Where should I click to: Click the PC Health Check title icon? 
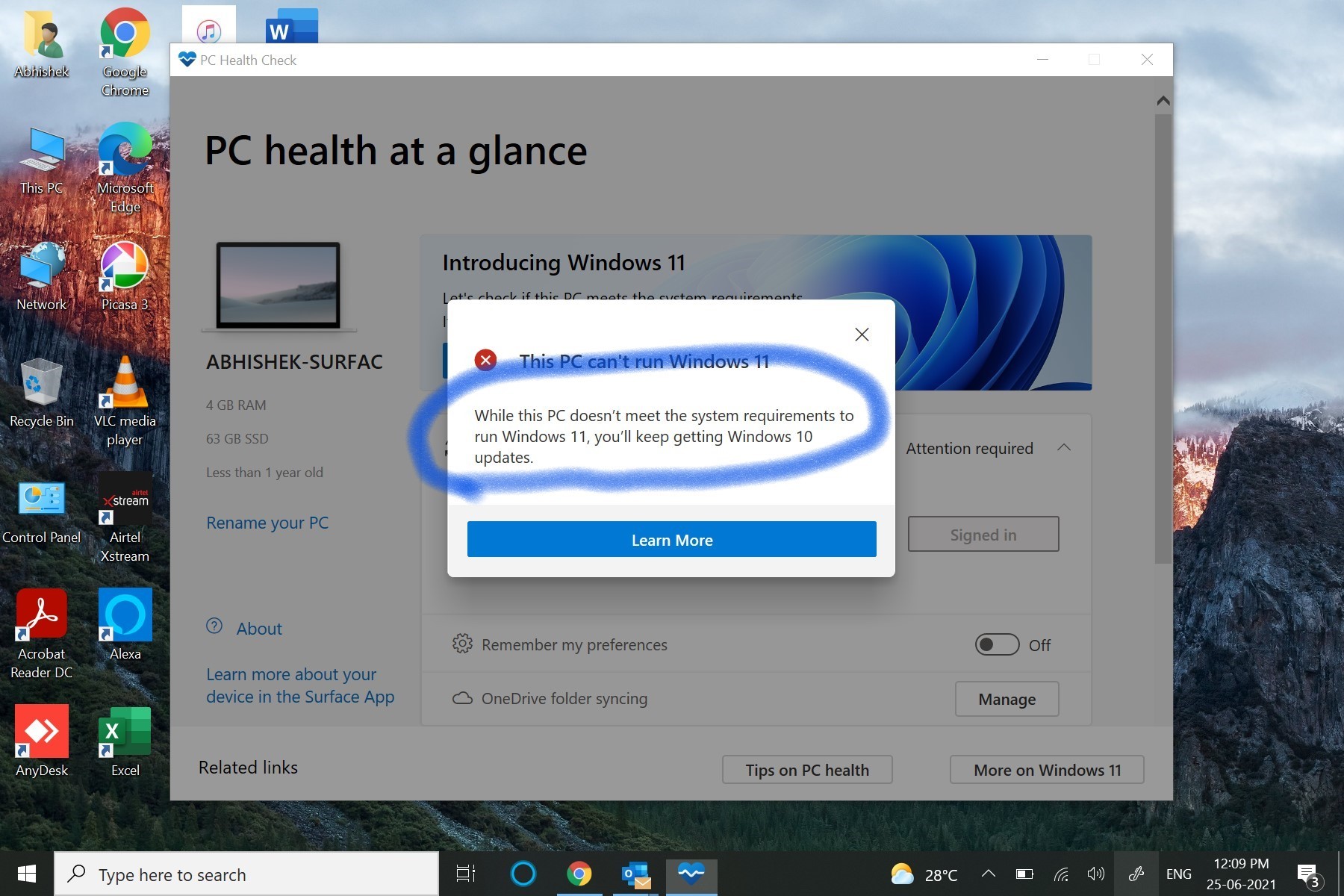point(187,60)
